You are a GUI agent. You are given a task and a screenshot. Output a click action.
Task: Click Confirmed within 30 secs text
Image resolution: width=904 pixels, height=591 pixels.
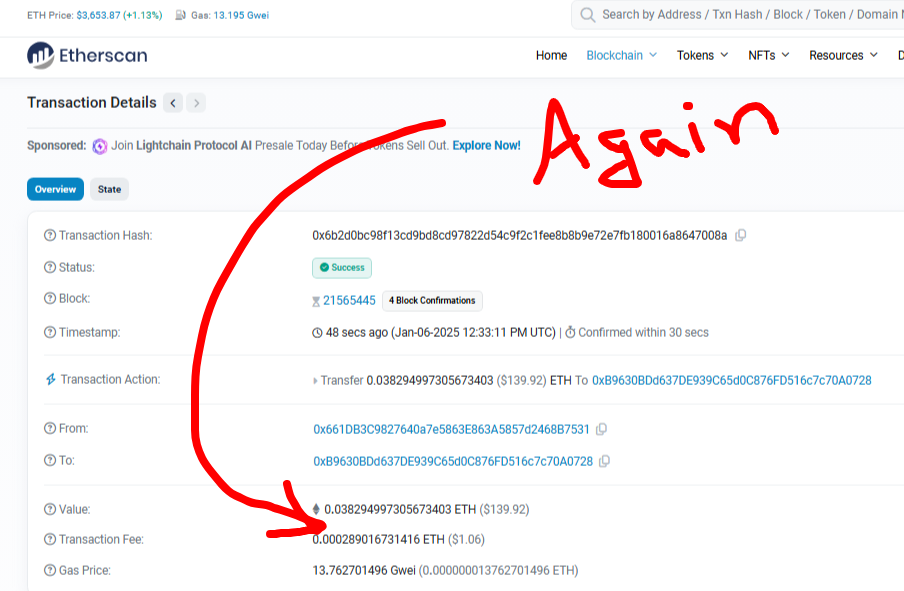(643, 333)
